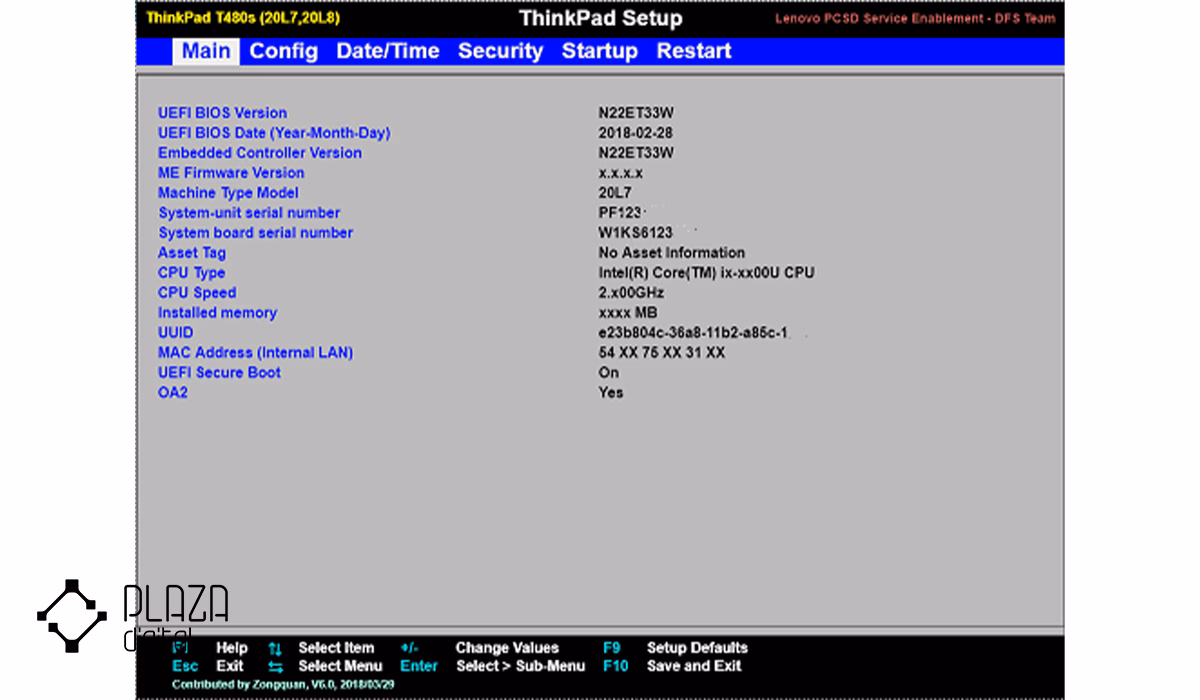
Task: Select System-unit serial number label
Action: tap(249, 213)
